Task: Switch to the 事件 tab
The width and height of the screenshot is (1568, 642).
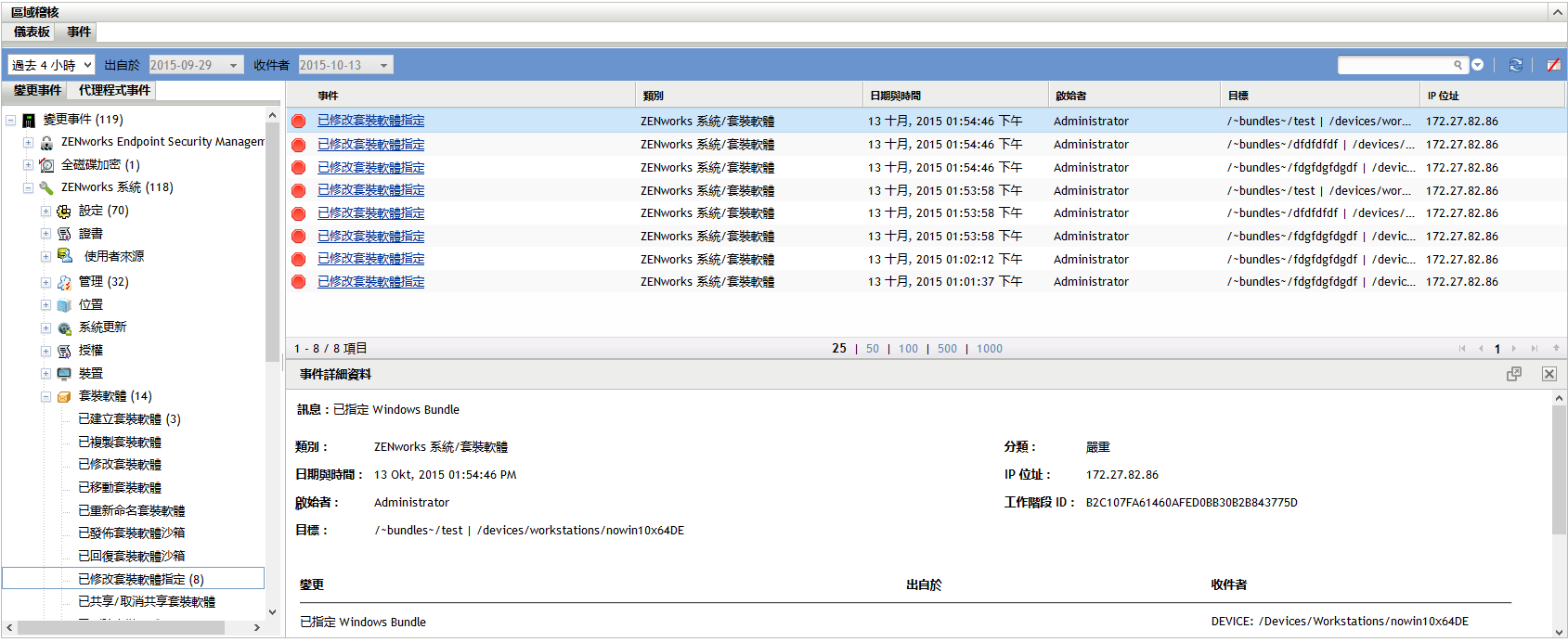Action: coord(79,32)
